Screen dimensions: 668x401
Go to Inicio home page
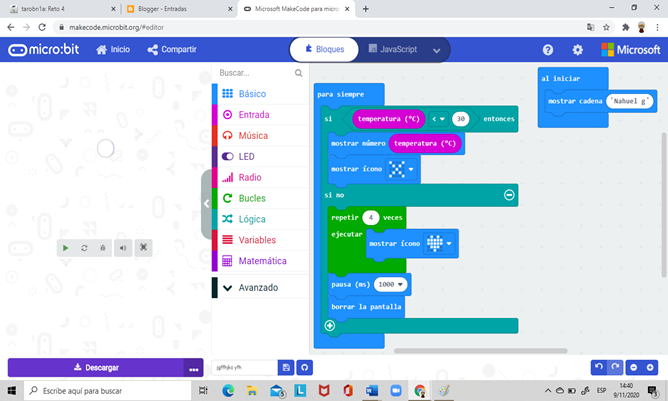click(x=113, y=50)
